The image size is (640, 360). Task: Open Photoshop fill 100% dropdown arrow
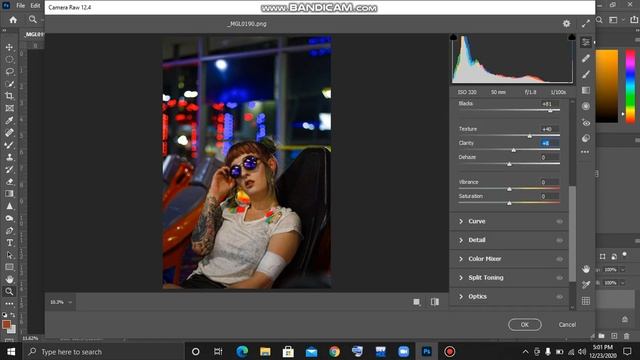pos(622,283)
